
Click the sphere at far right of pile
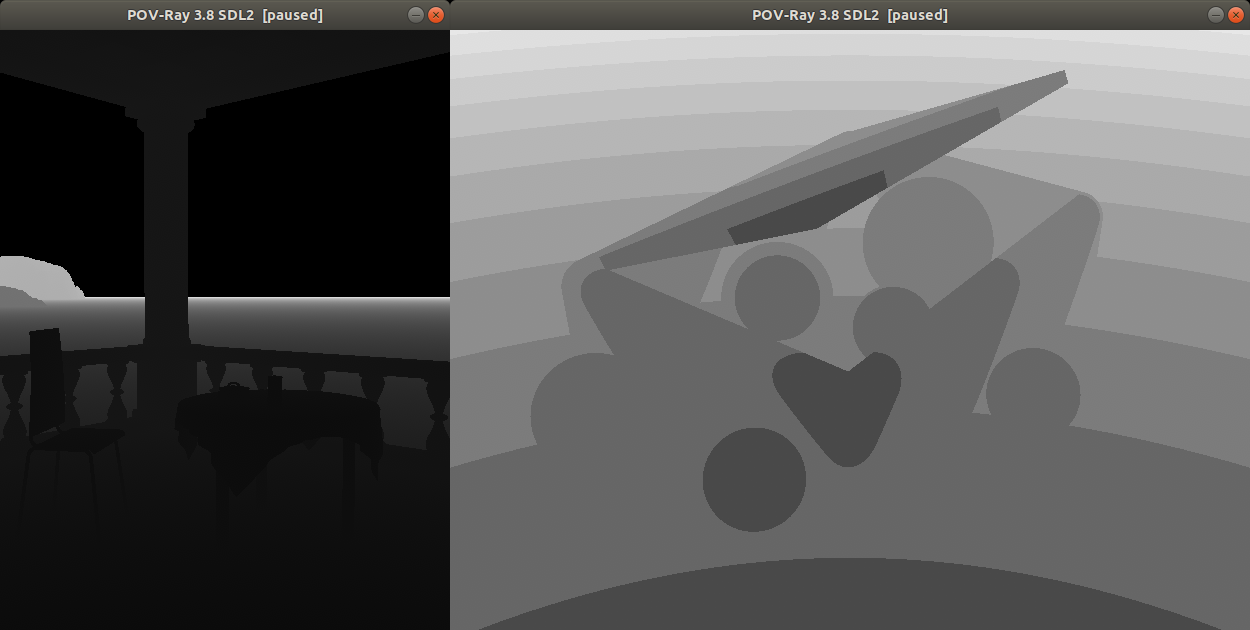click(x=1033, y=392)
